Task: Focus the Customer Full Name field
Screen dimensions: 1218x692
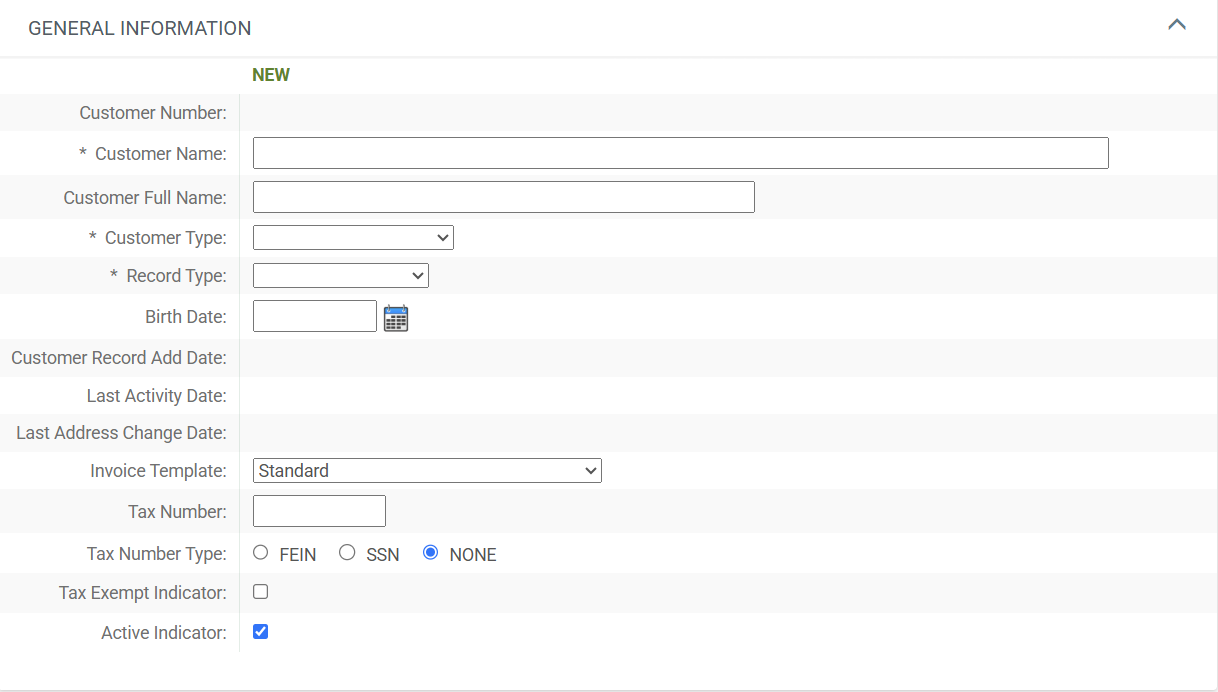Action: click(x=504, y=196)
